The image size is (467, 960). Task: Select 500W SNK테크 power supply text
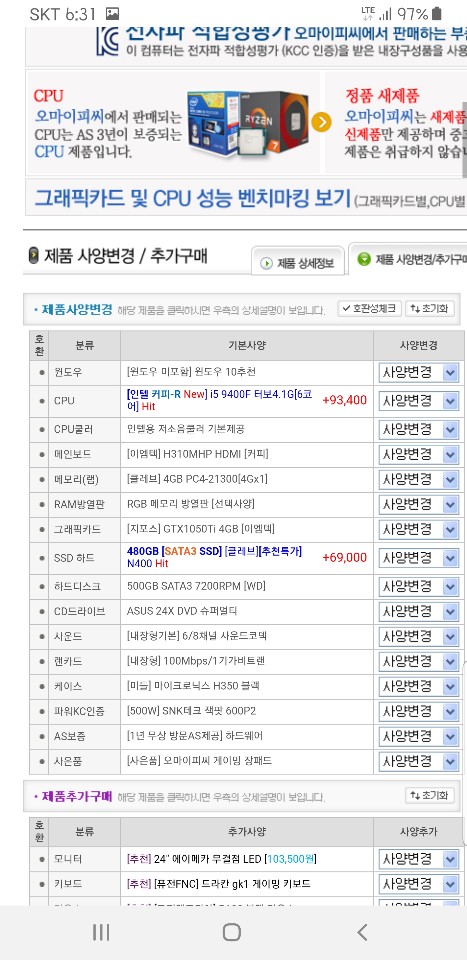[191, 711]
